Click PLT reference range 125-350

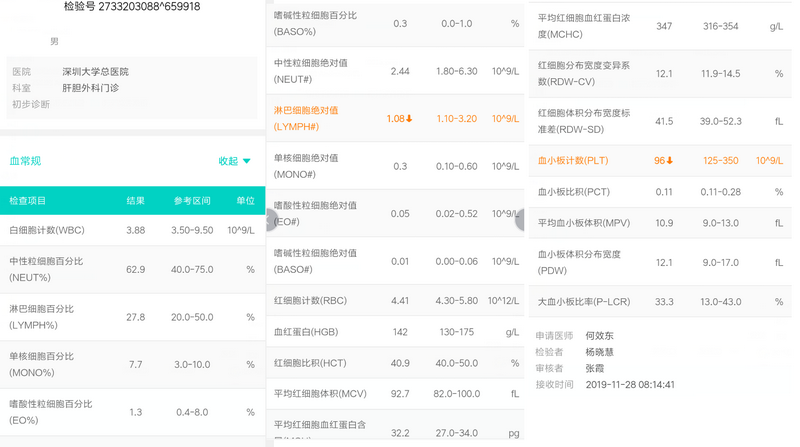pyautogui.click(x=720, y=160)
